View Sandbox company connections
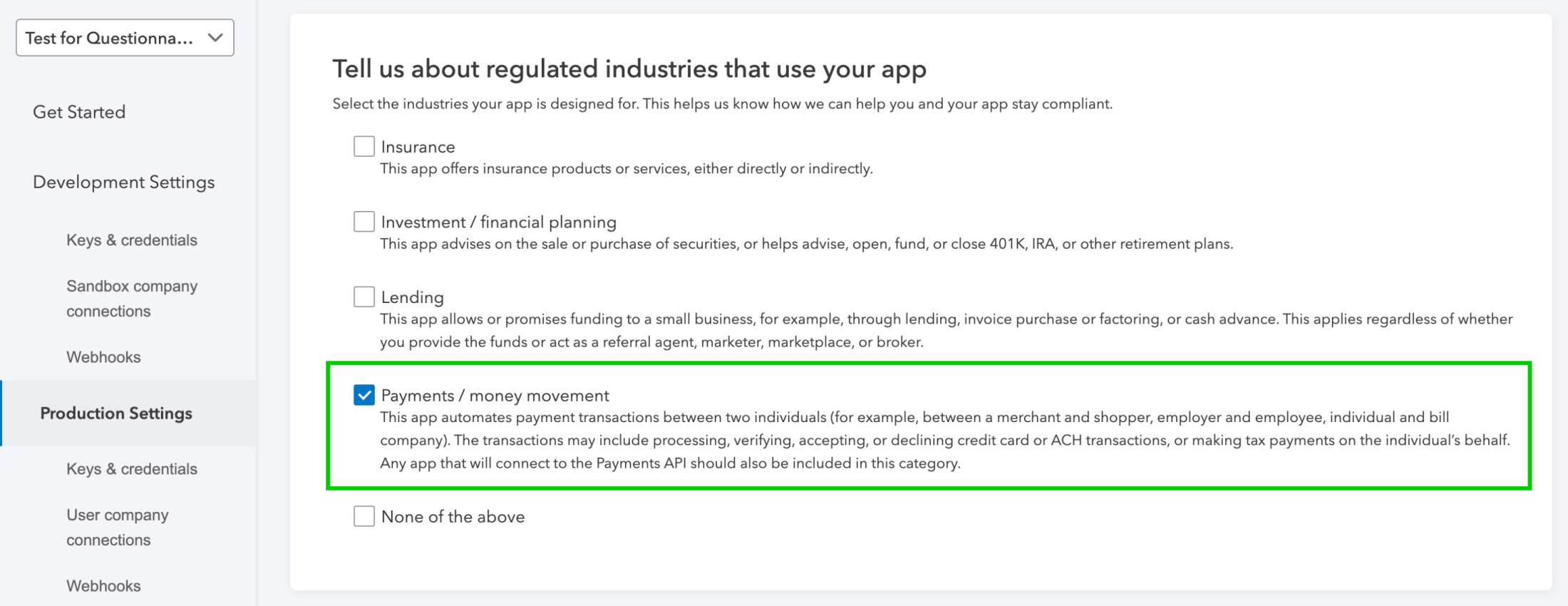The height and width of the screenshot is (606, 1568). pyautogui.click(x=132, y=298)
